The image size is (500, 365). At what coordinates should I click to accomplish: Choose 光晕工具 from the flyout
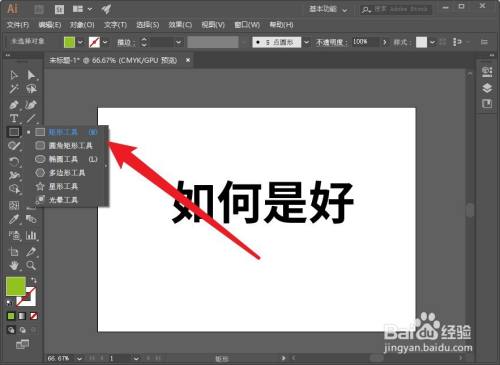66,200
